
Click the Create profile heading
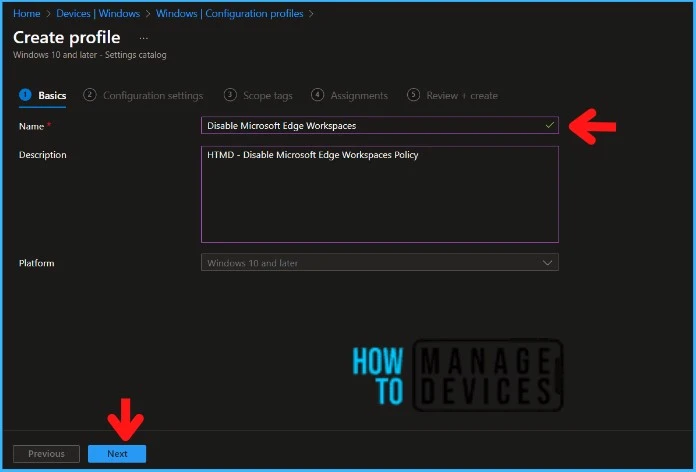click(x=67, y=38)
